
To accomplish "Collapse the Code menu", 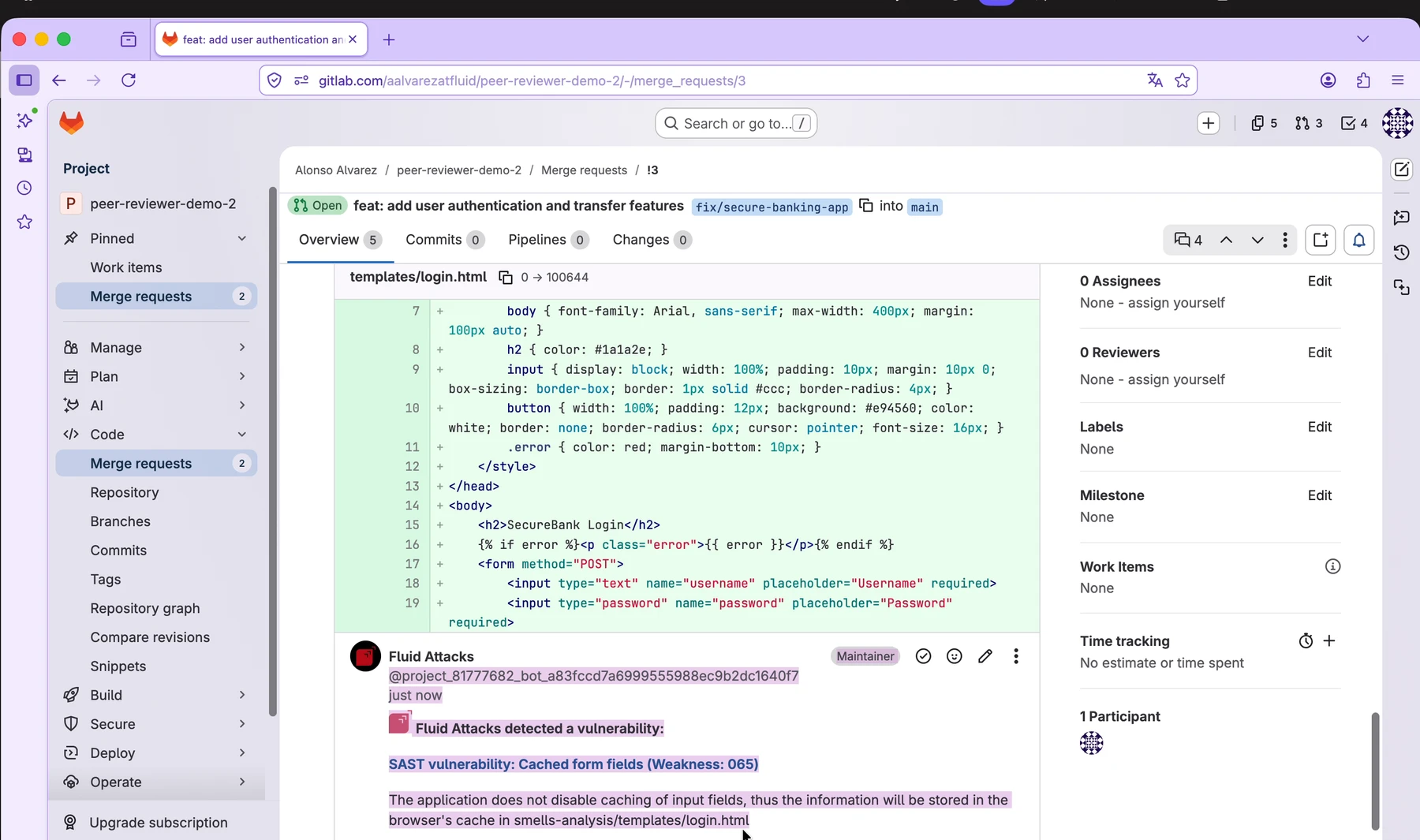I will (x=156, y=435).
